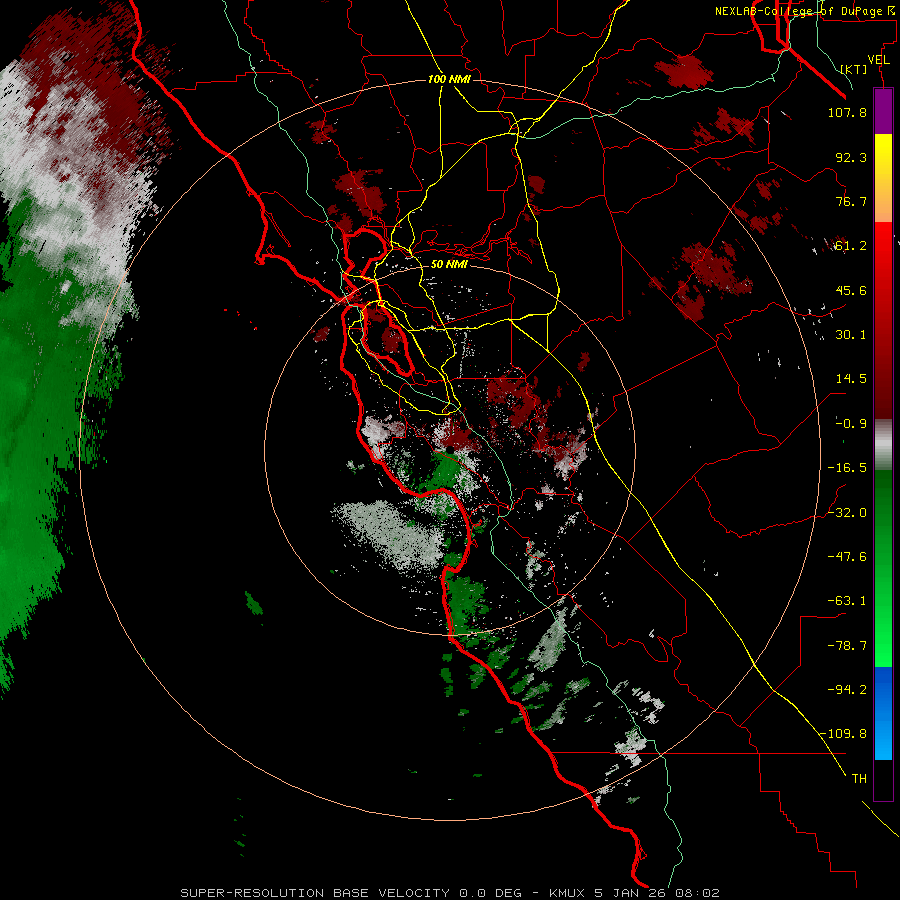This screenshot has height=900, width=900.
Task: Pick the blue segment of the color bar
Action: (x=883, y=713)
